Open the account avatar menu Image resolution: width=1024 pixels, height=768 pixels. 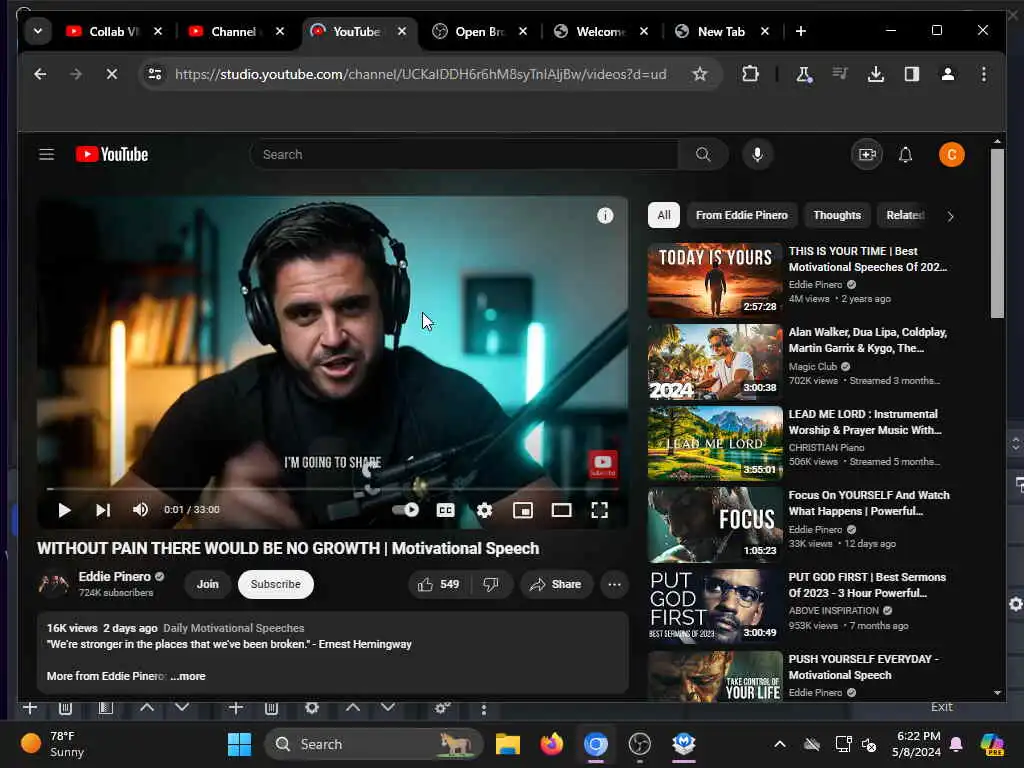pos(952,155)
